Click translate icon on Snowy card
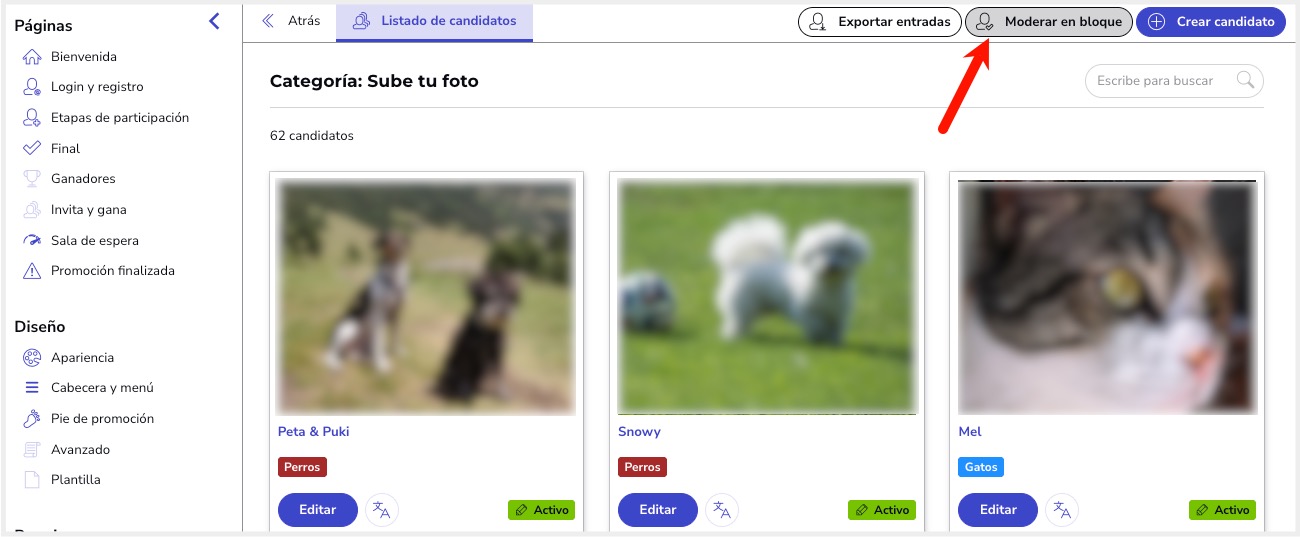Viewport: 1300px width, 537px height. tap(721, 510)
